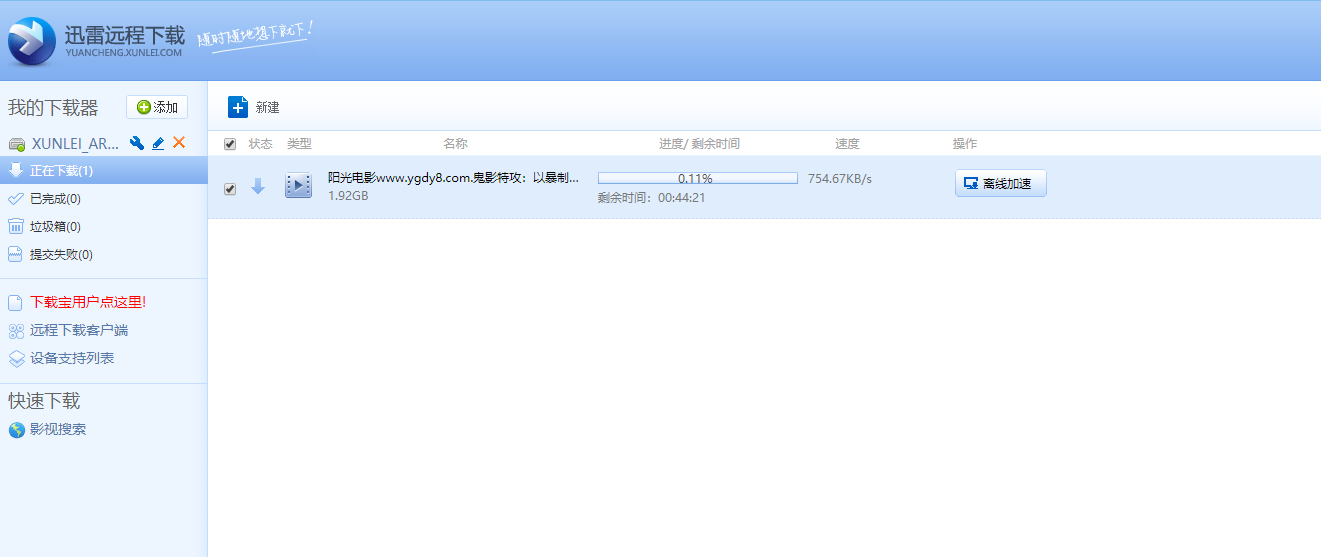Open the 远程下载客户端 link
Viewport: 1321px width, 557px height.
[x=79, y=330]
